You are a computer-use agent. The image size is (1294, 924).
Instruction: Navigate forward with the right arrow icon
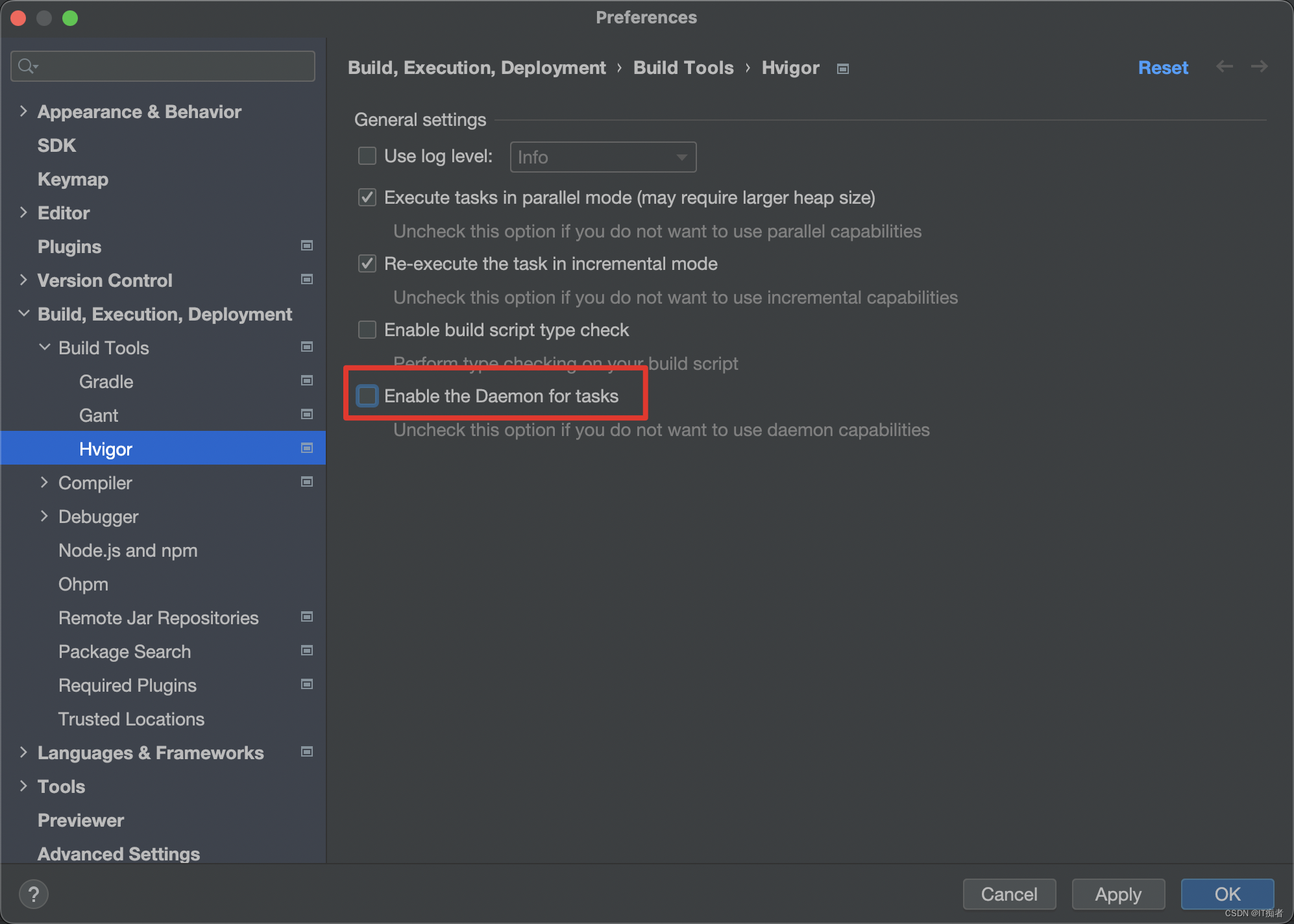pyautogui.click(x=1259, y=67)
